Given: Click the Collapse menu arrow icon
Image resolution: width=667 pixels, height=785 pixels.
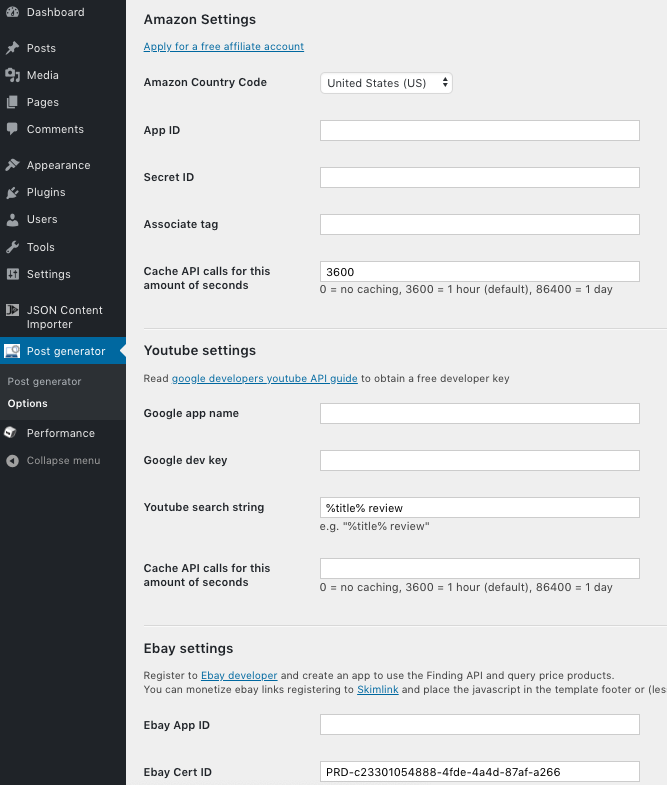Looking at the screenshot, I should pos(13,461).
